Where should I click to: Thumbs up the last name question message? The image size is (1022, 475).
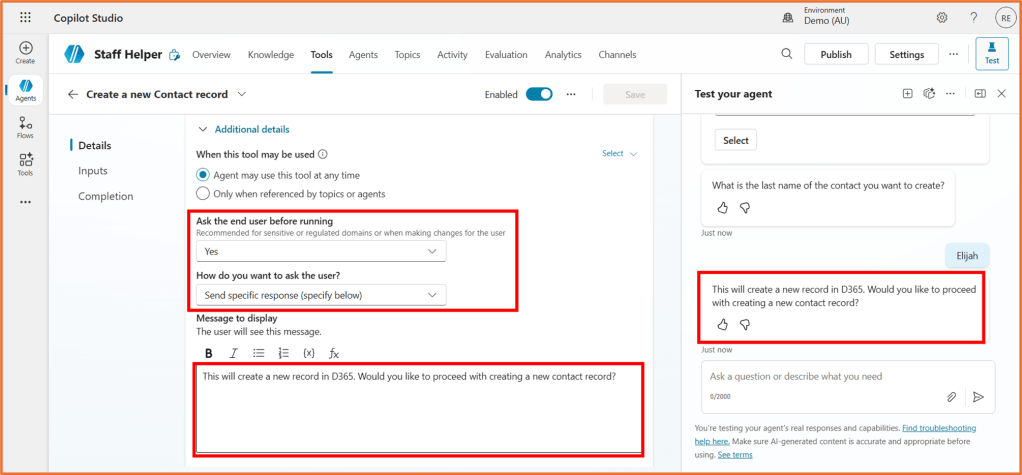(722, 208)
